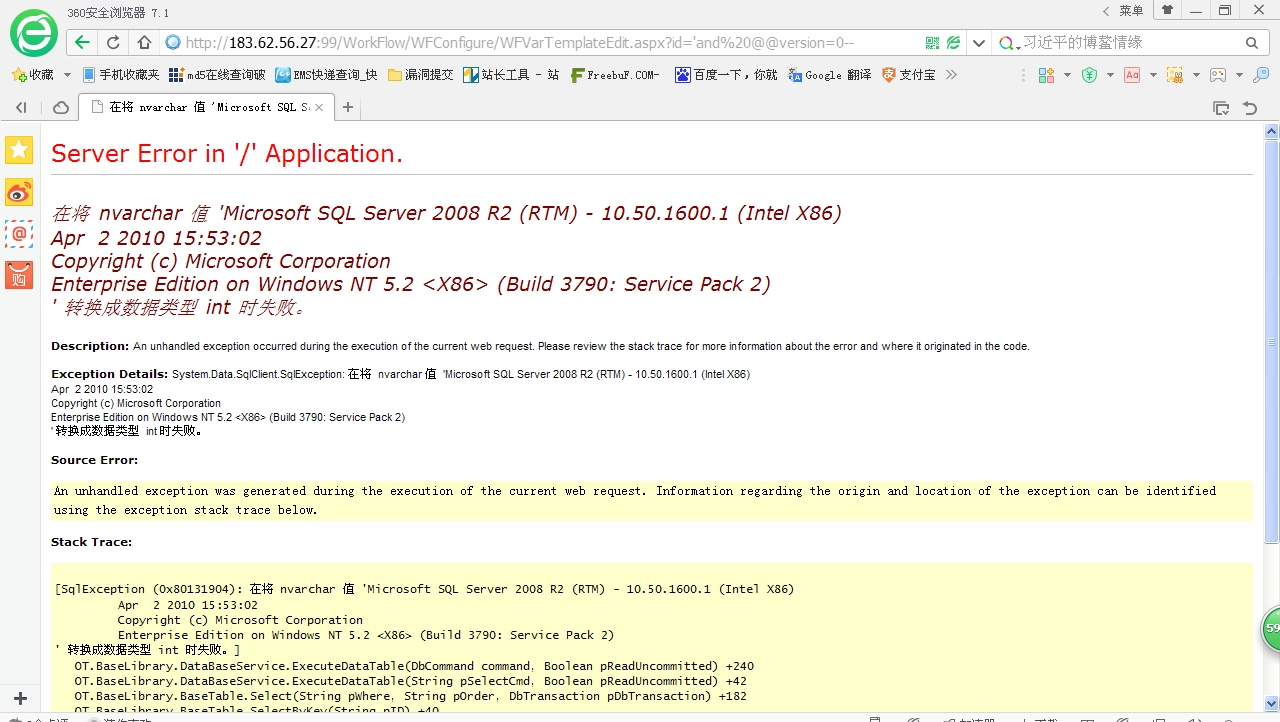Open the 收藏 favorites star bookmark
Screen dimensions: 1280x722
pyautogui.click(x=32, y=75)
